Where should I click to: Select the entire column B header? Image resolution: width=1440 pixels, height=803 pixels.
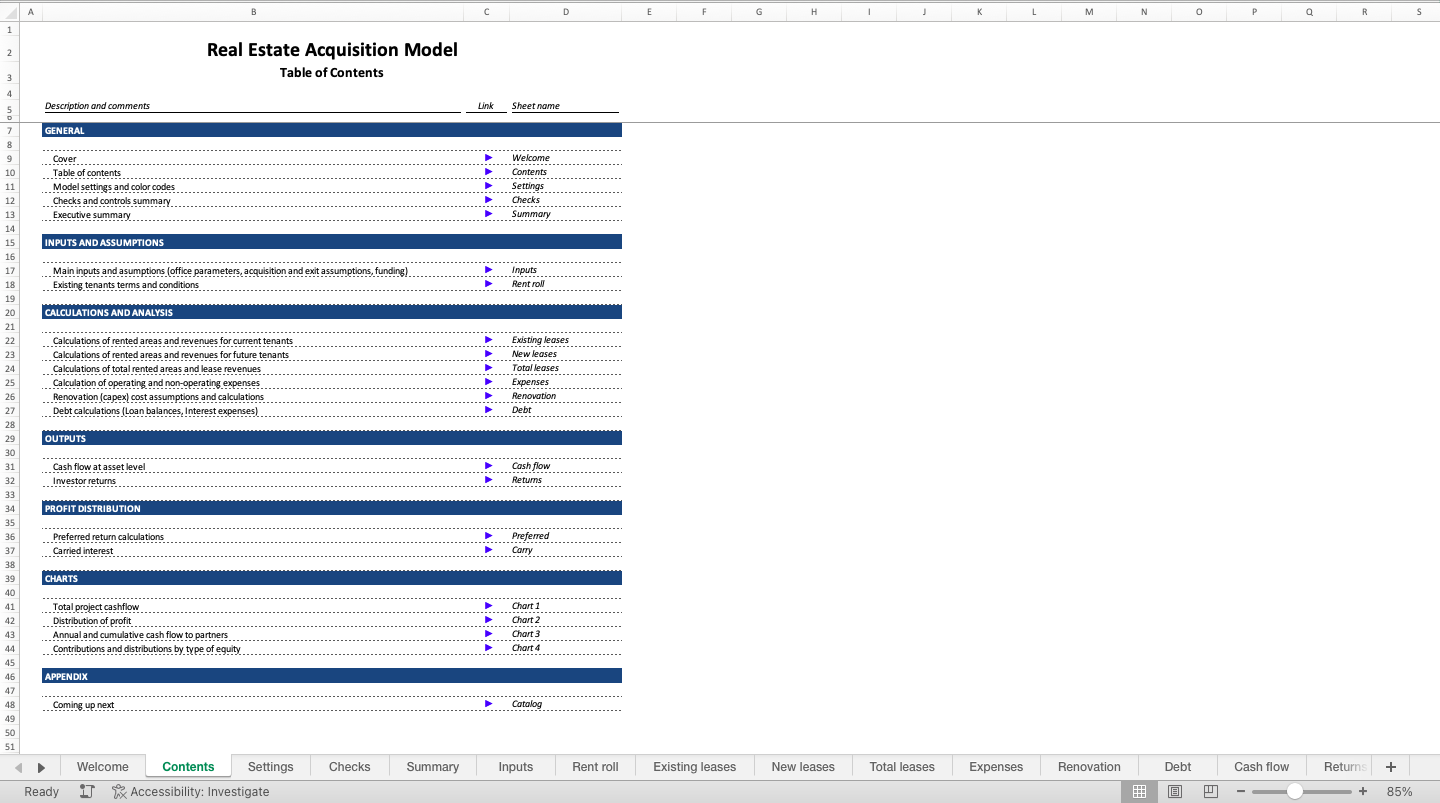pyautogui.click(x=253, y=12)
